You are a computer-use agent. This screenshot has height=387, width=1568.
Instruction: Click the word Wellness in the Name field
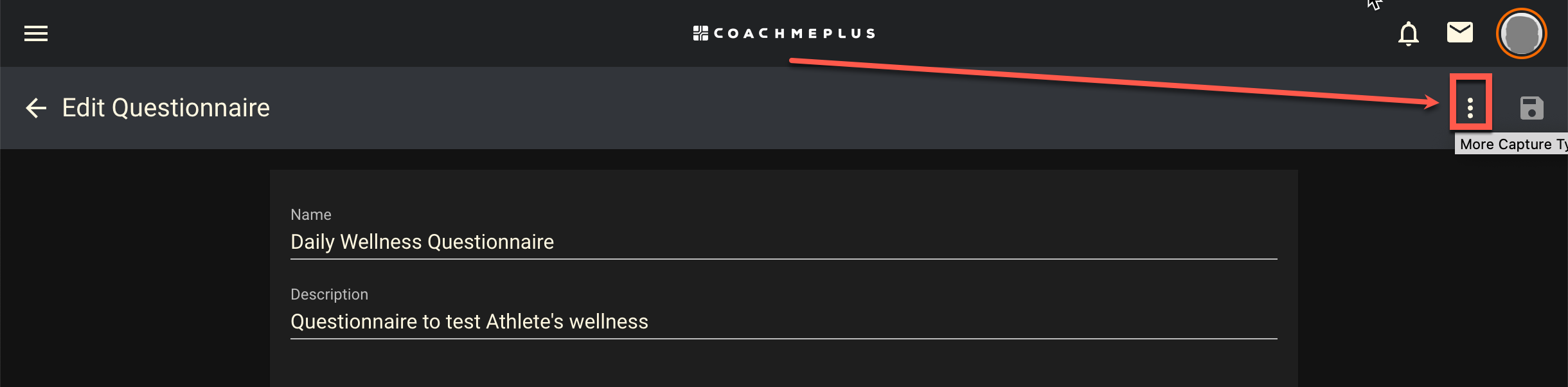(x=381, y=242)
